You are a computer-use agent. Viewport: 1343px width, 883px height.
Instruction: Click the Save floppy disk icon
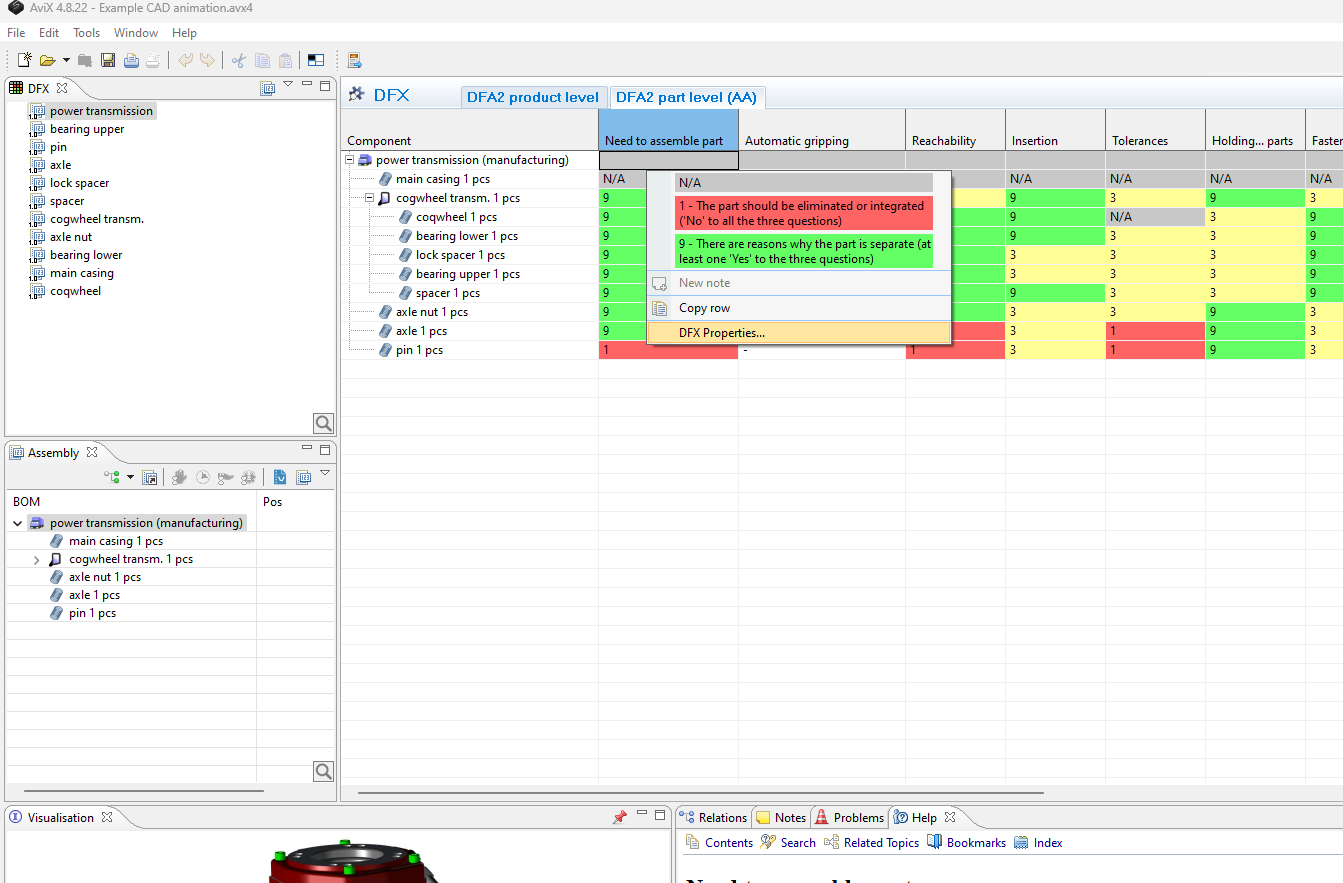point(108,60)
